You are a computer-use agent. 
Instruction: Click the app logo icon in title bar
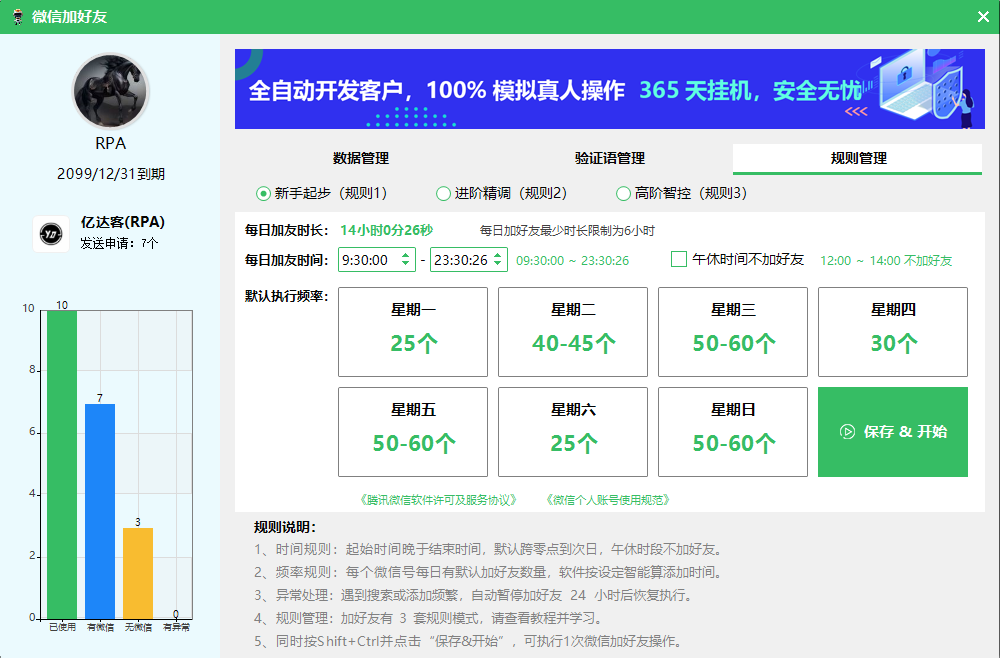point(18,17)
